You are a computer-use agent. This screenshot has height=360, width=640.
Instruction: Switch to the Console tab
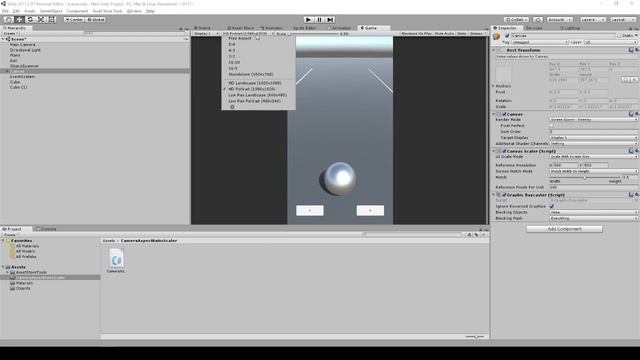click(47, 229)
